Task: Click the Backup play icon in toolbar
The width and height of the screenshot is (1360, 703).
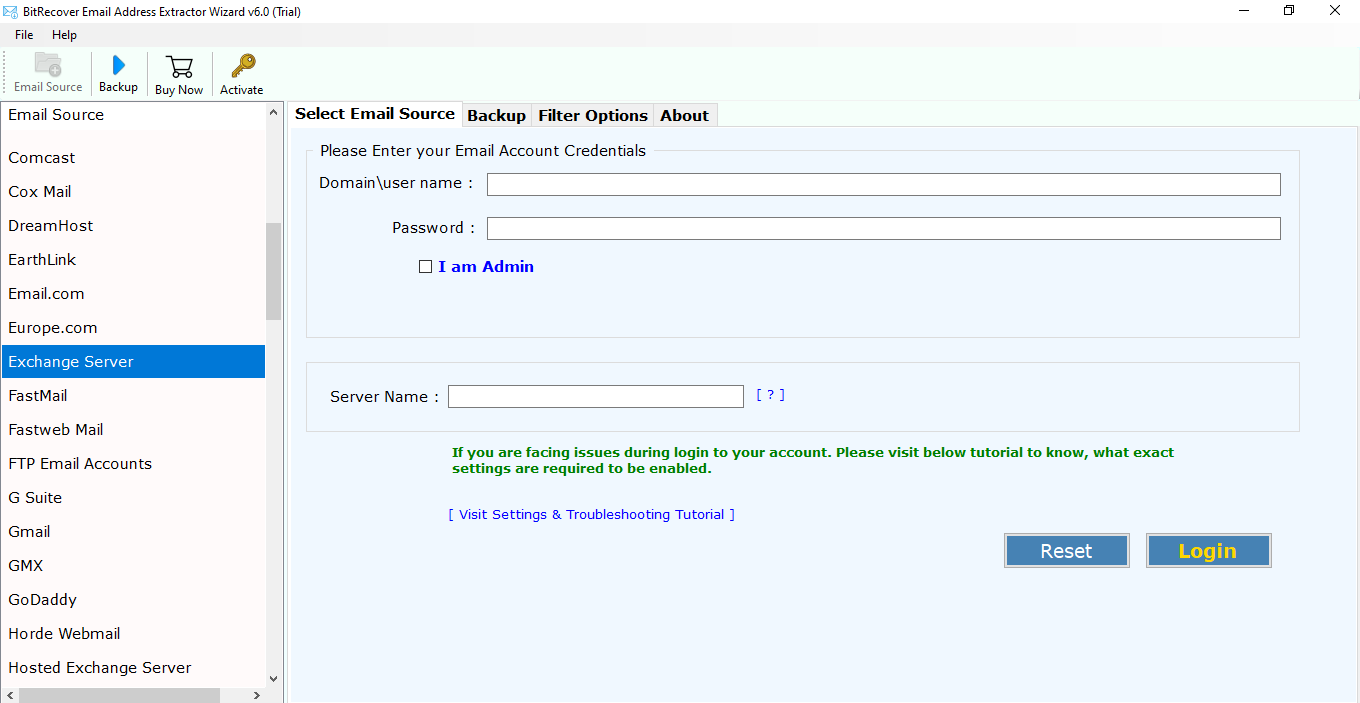Action: tap(118, 66)
